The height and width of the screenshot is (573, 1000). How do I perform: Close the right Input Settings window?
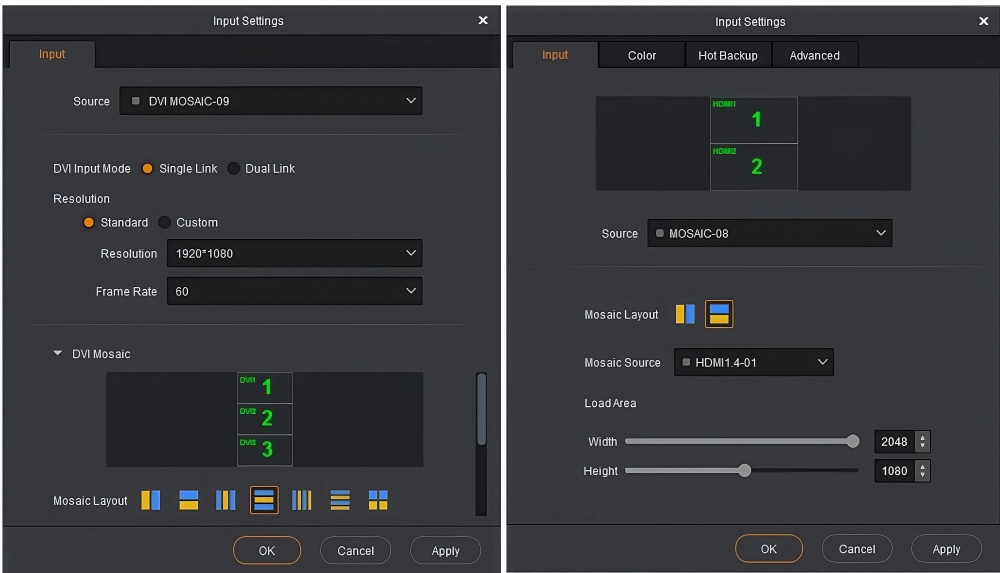pyautogui.click(x=983, y=21)
